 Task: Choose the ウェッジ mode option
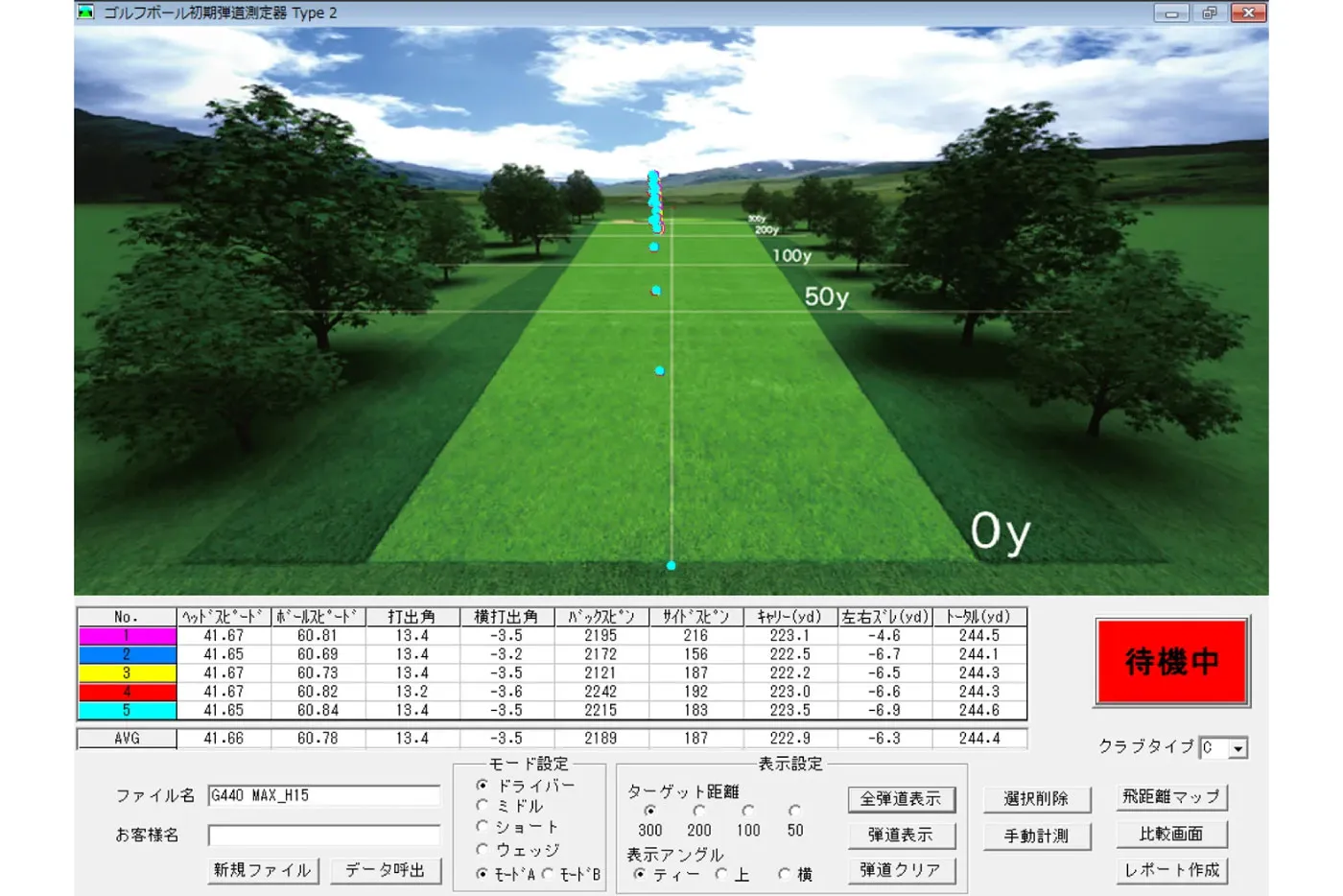click(483, 849)
